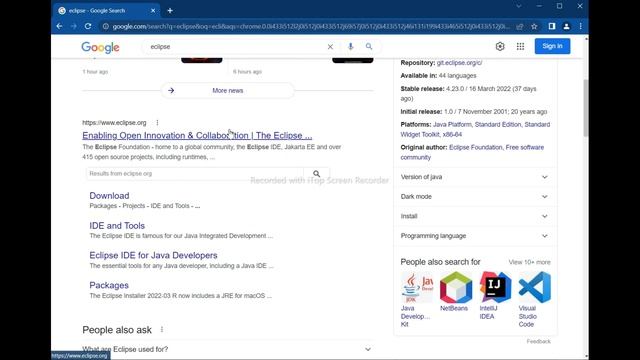This screenshot has height=360, width=640.
Task: Toggle the browser side panel icon
Action: [552, 26]
